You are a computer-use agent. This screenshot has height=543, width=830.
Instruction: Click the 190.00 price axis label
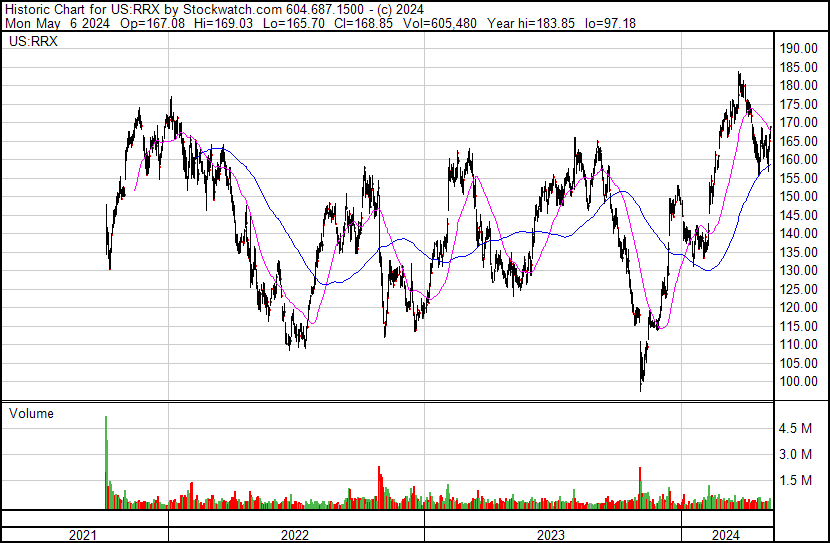tap(800, 48)
